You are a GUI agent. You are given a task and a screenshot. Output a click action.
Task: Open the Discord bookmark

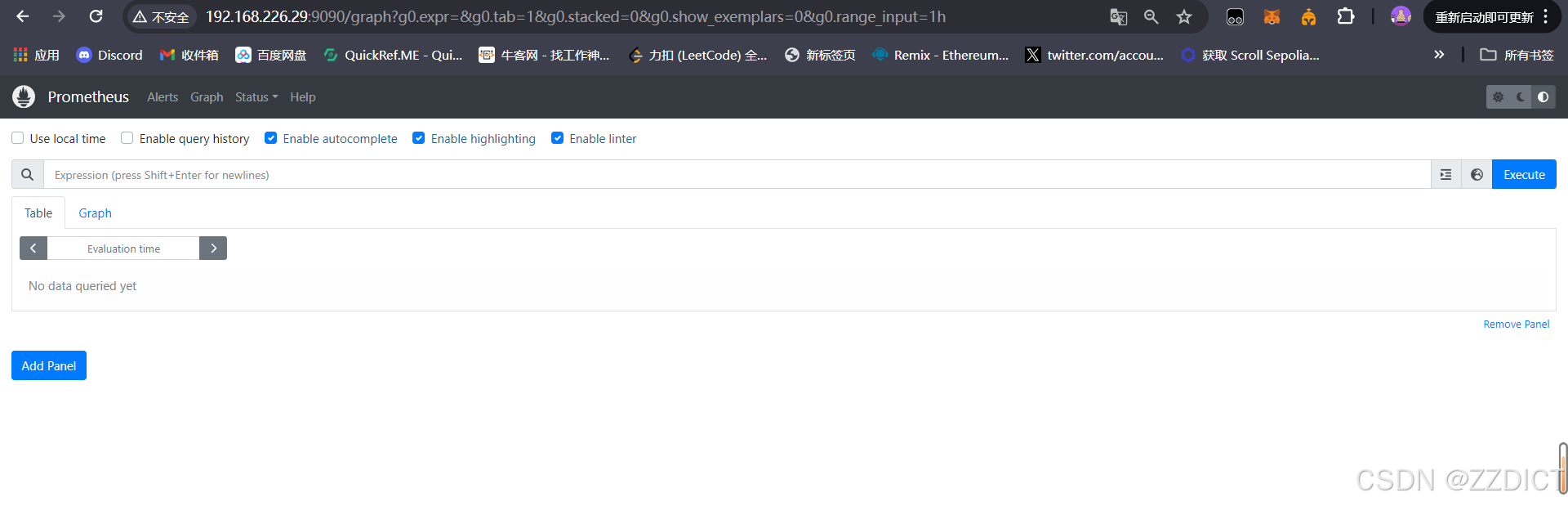tap(109, 55)
